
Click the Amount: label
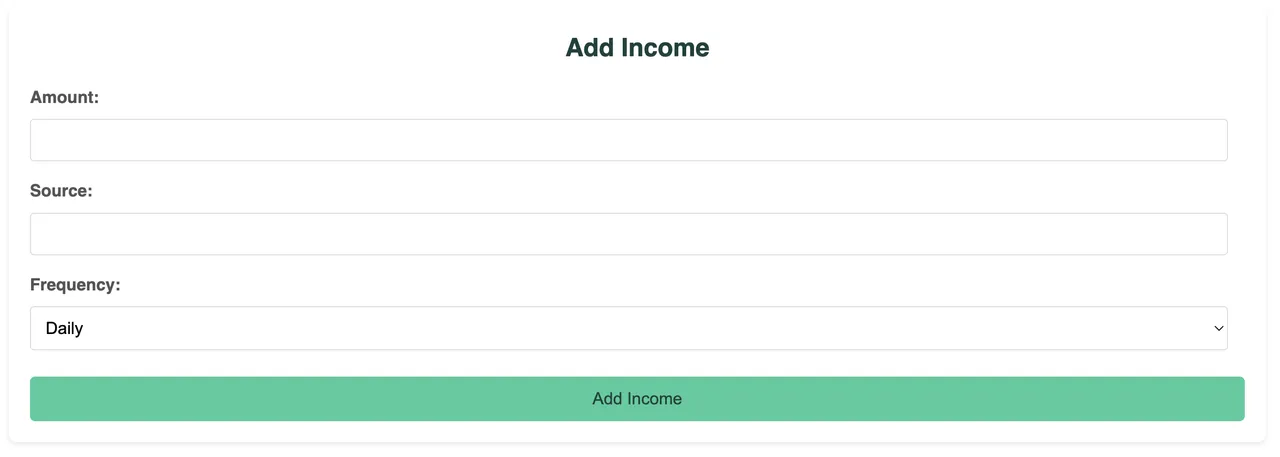65,97
